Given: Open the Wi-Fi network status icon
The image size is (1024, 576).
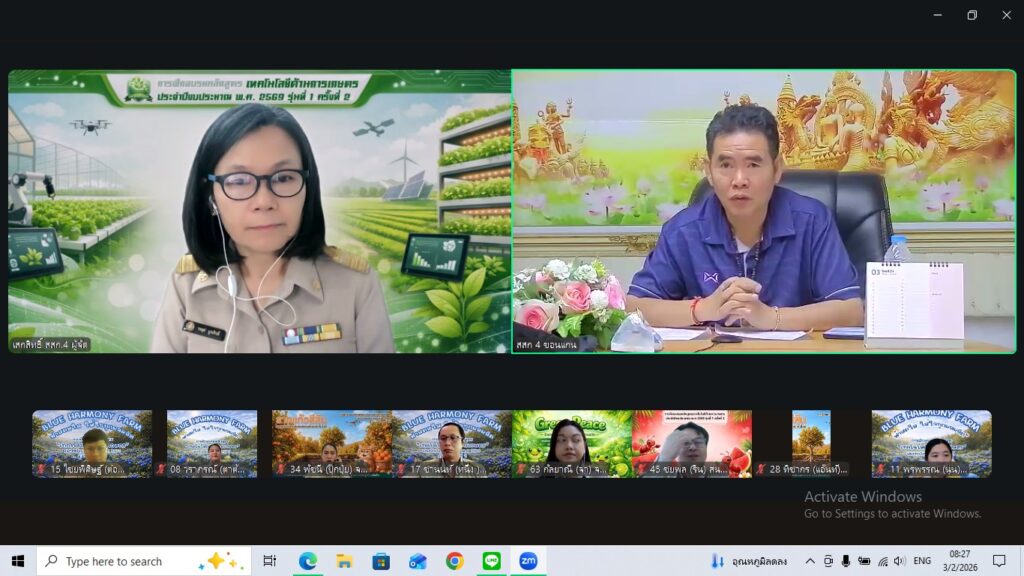Looking at the screenshot, I should coord(881,561).
